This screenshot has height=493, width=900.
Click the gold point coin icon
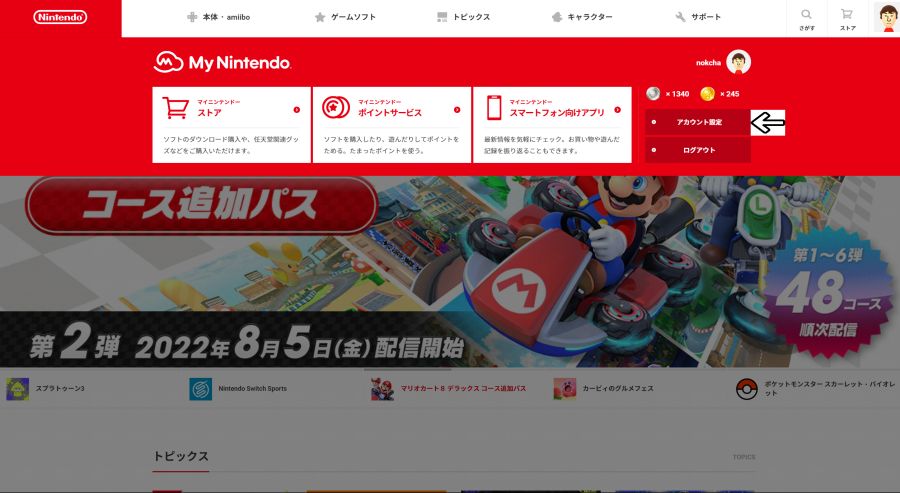pyautogui.click(x=708, y=94)
